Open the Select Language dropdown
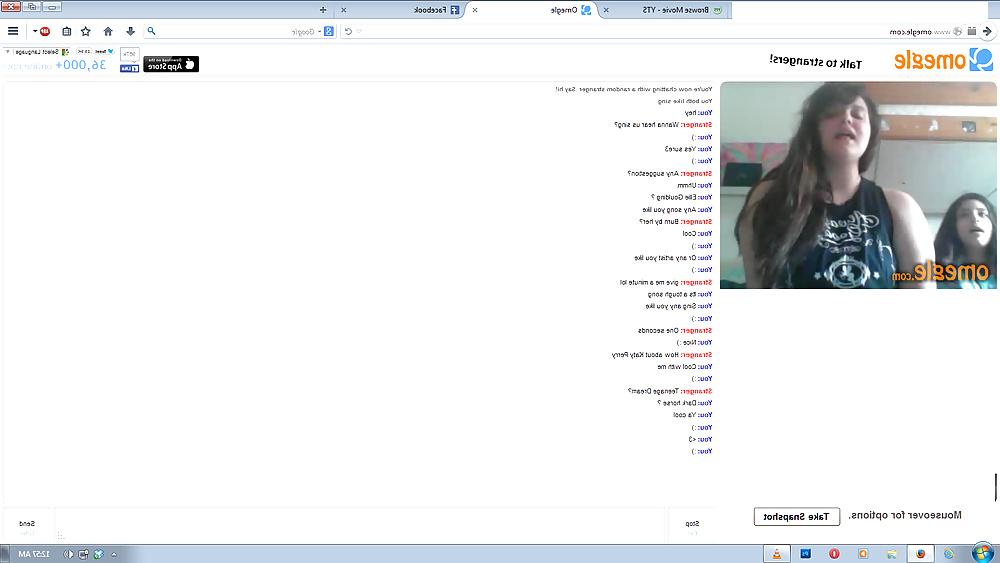1000x563 pixels. point(37,52)
